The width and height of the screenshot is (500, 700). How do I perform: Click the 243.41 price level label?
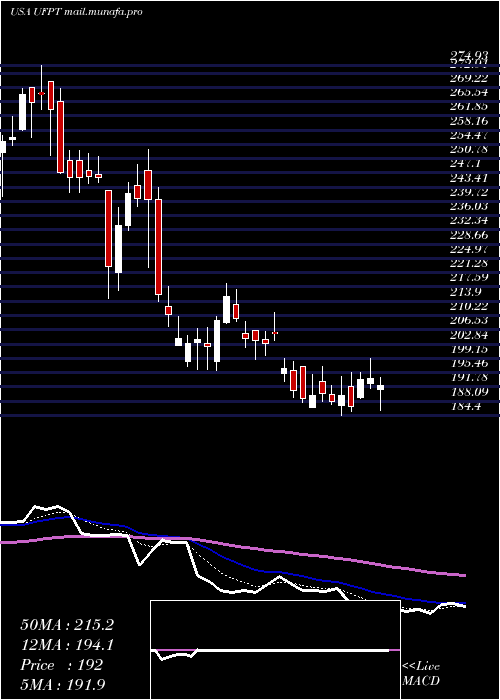(x=469, y=178)
